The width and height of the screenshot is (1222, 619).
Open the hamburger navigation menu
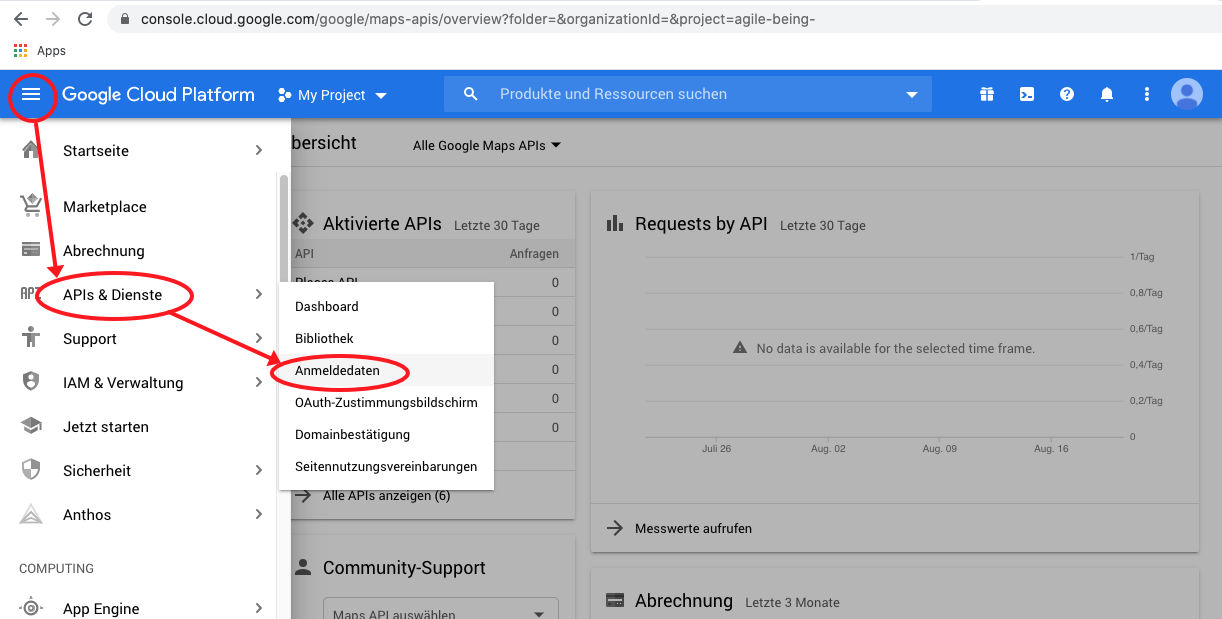tap(31, 94)
